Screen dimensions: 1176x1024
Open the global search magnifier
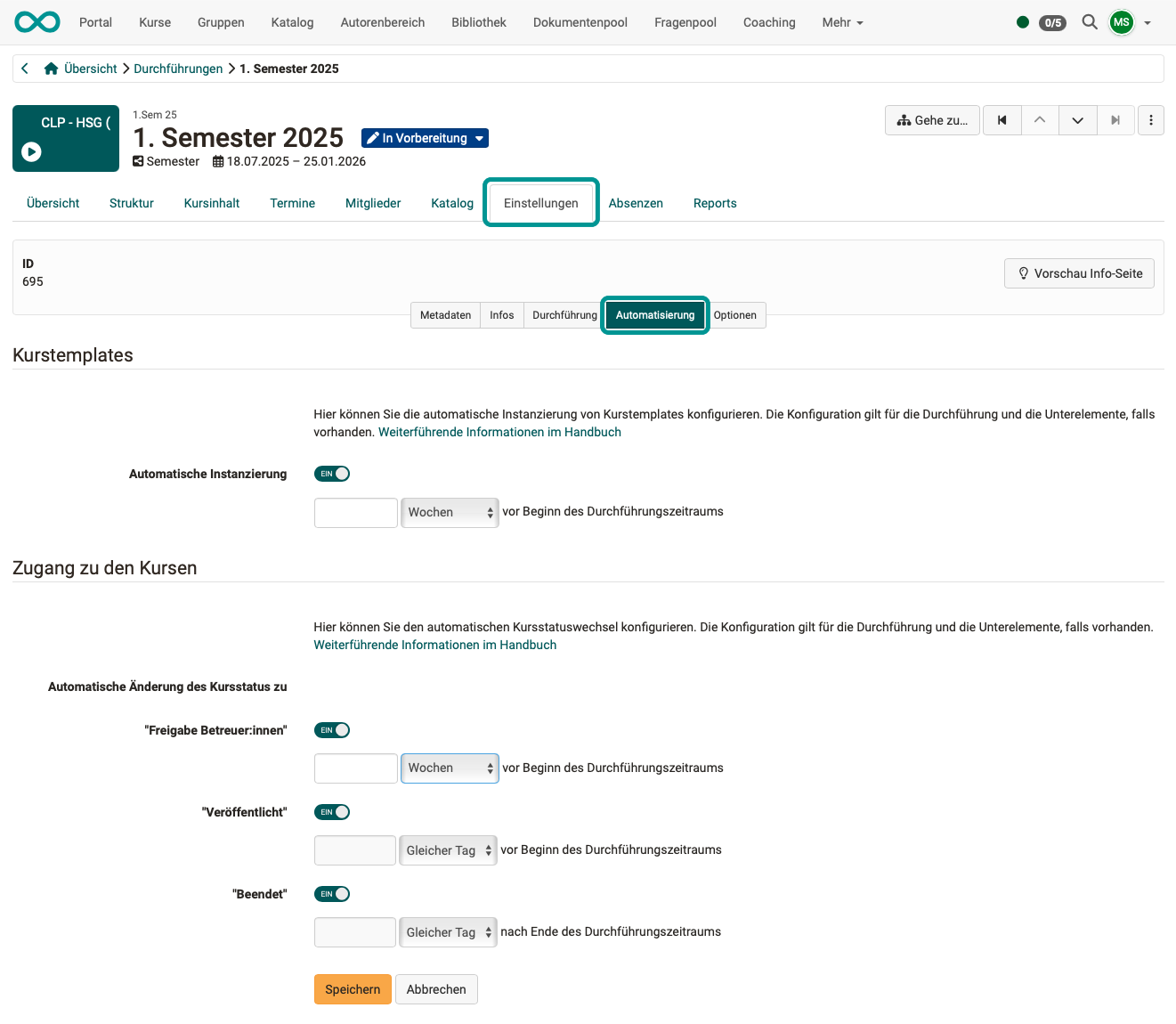coord(1090,22)
